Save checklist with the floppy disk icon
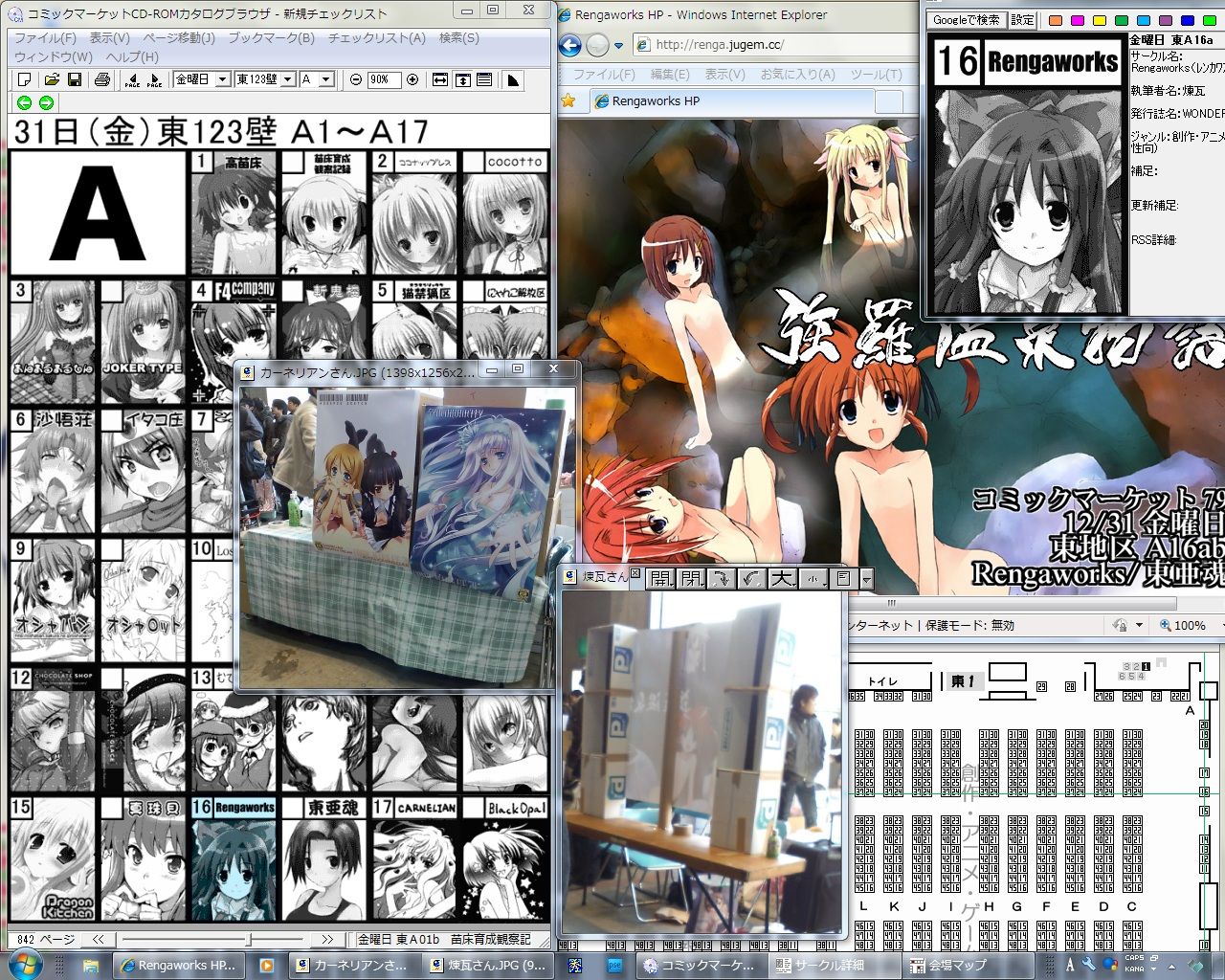Screen dimensions: 1225x980 click(74, 79)
